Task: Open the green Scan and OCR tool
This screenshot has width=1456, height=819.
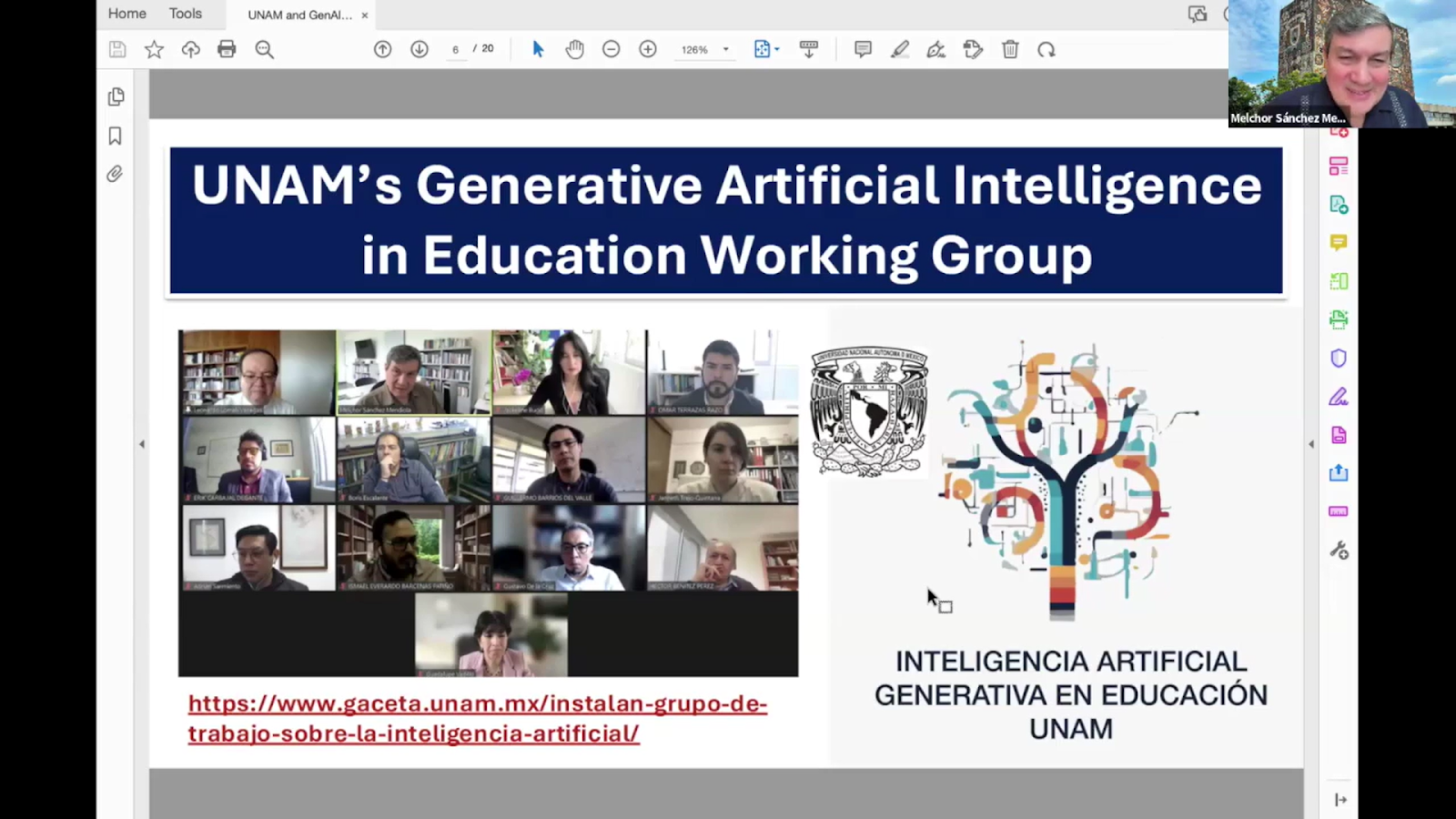Action: 1339,281
